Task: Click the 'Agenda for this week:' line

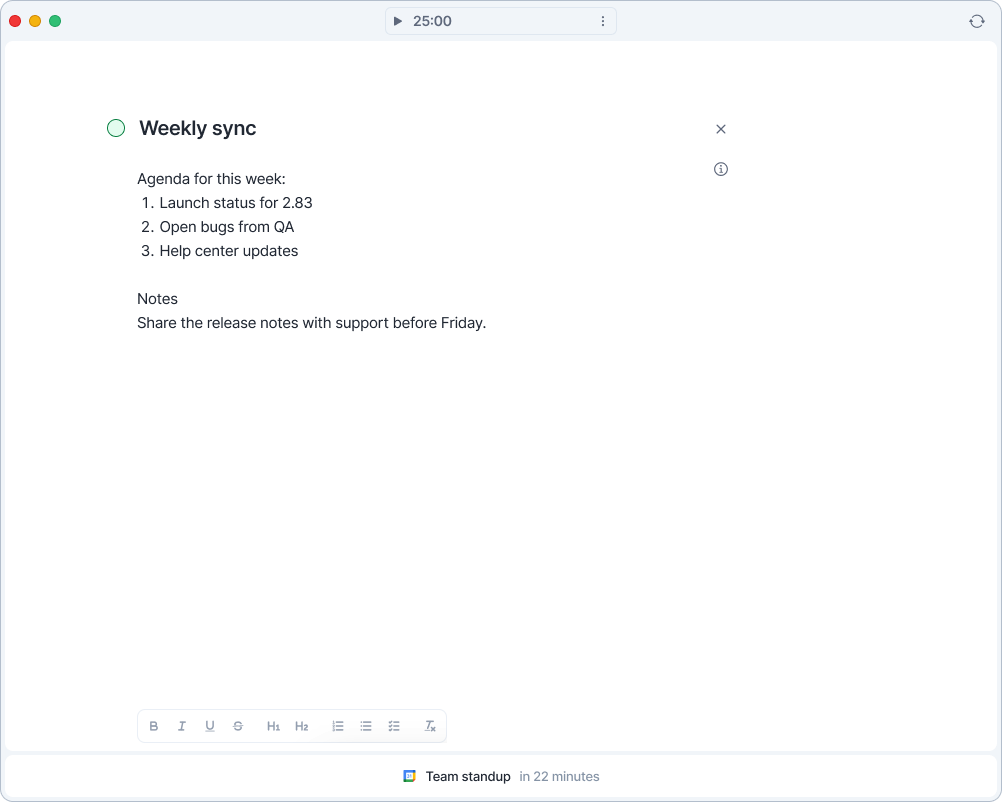Action: tap(212, 179)
